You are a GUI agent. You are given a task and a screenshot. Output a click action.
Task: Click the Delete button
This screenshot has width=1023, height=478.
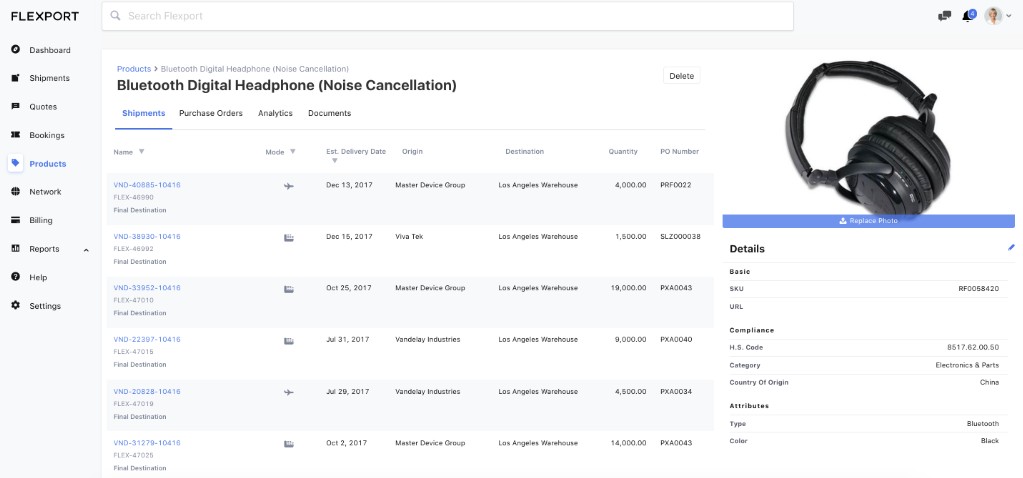pyautogui.click(x=681, y=76)
